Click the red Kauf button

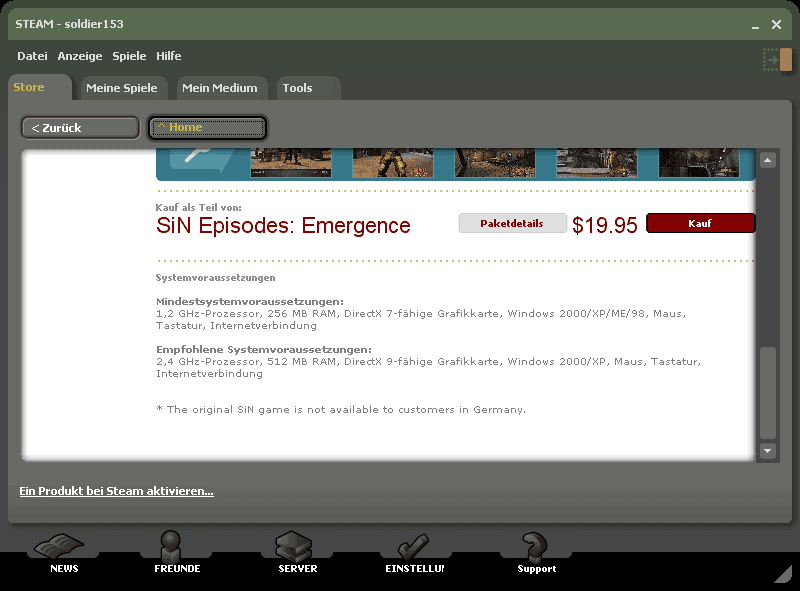coord(700,223)
